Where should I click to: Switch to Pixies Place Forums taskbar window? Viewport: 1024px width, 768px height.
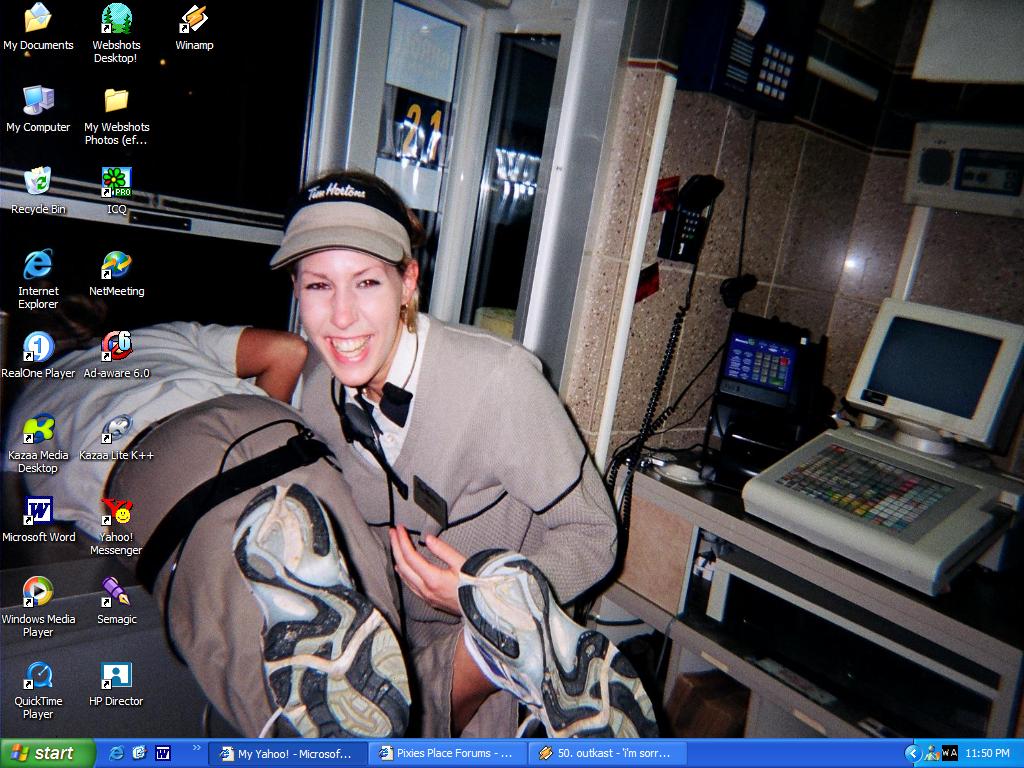[447, 753]
